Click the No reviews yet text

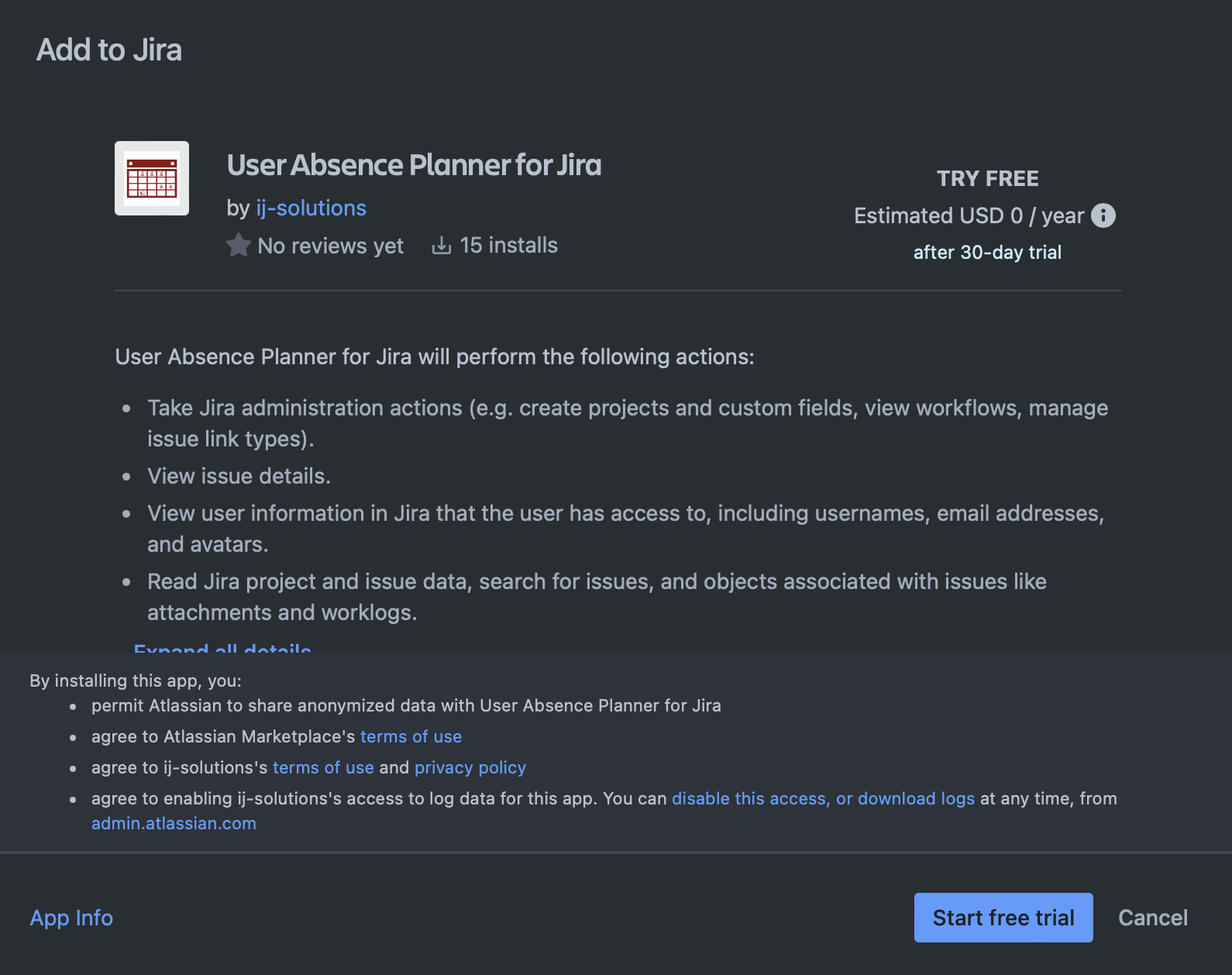coord(330,246)
